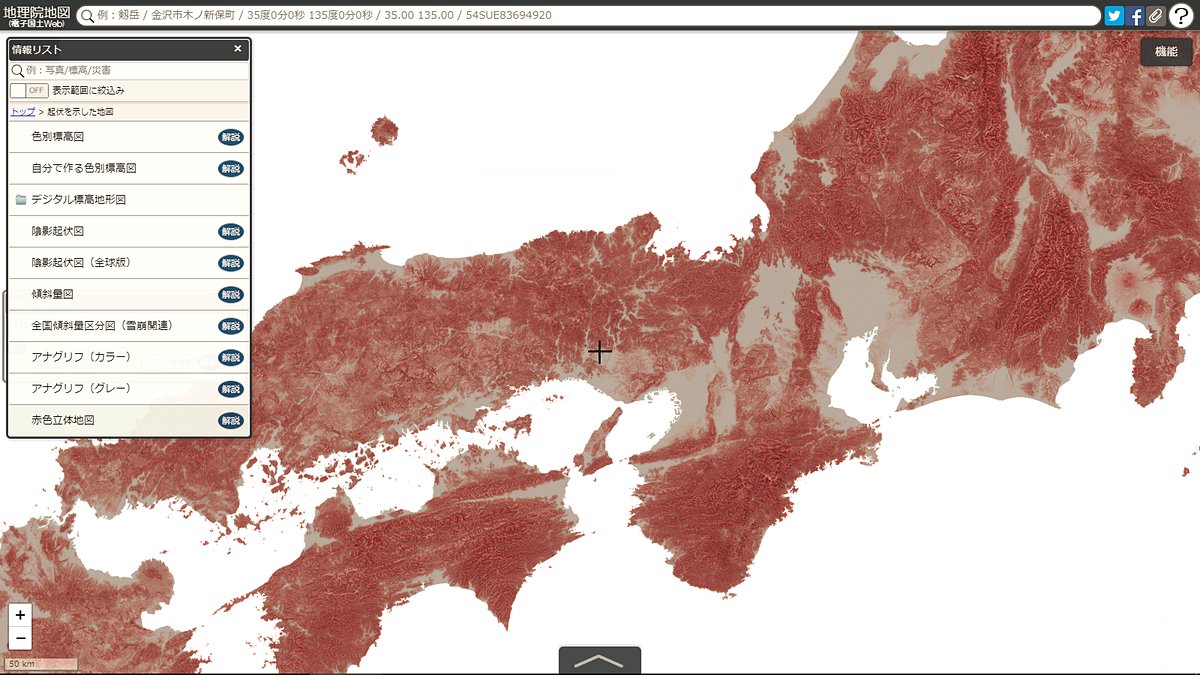
Task: Open the 機能 menu button
Action: (1166, 52)
